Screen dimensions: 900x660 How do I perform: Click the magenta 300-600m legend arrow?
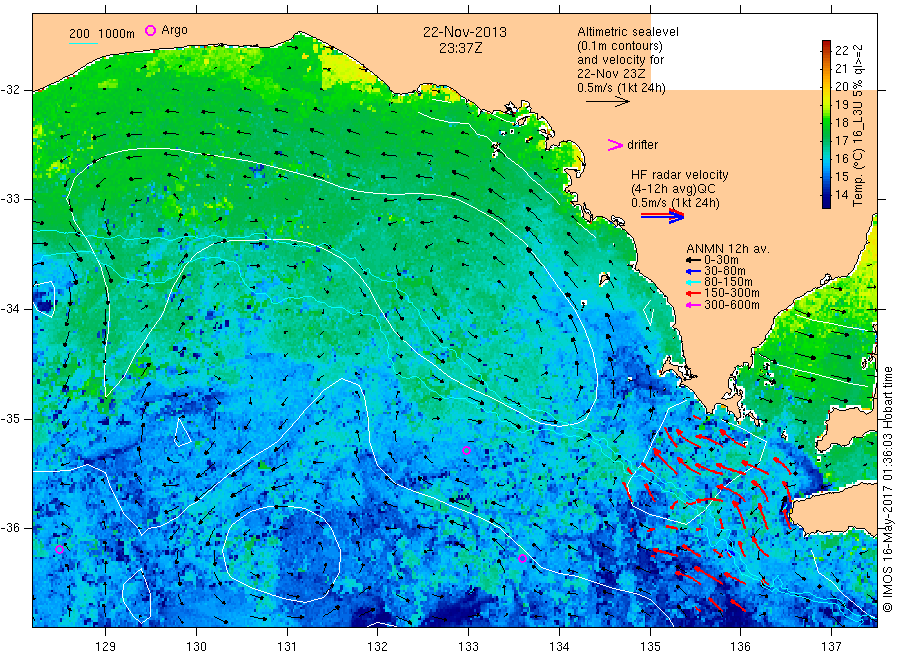(x=693, y=305)
